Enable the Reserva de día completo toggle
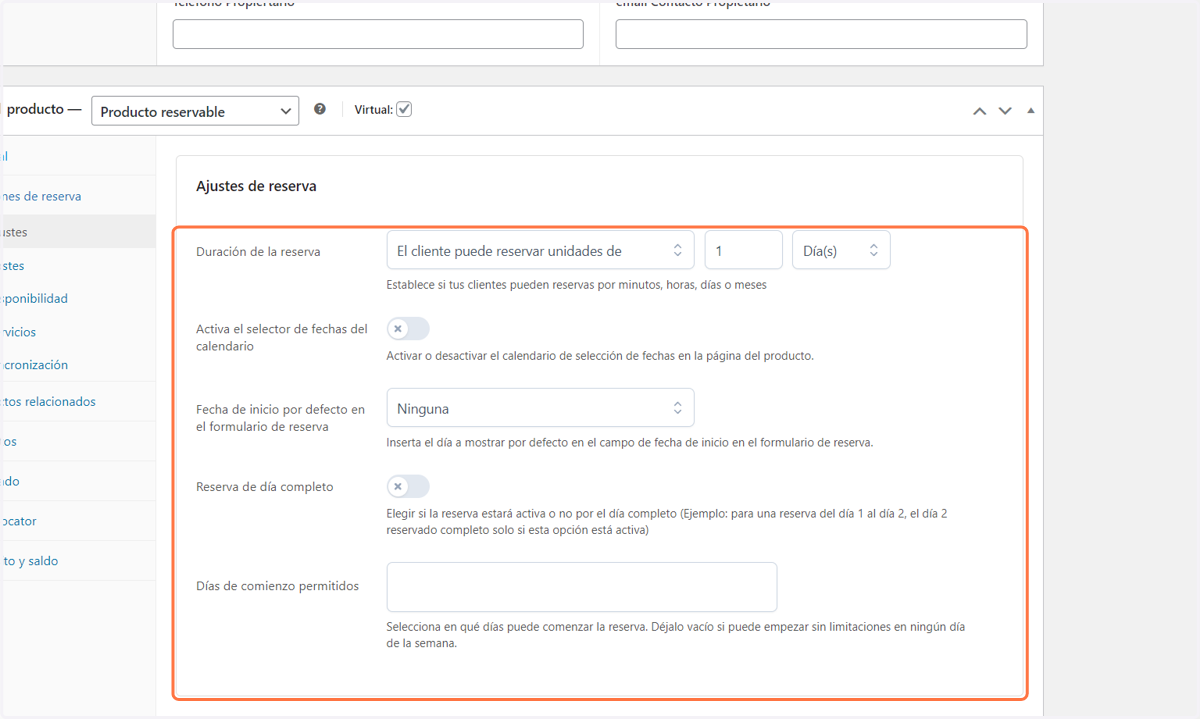This screenshot has width=1200, height=719. pos(408,487)
